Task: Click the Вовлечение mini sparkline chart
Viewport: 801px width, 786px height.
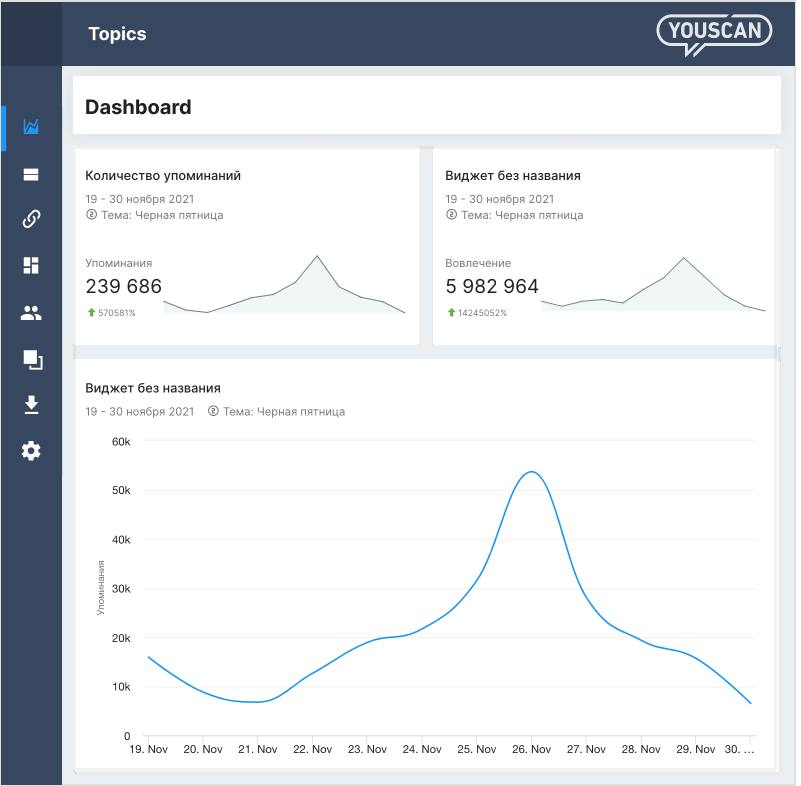Action: click(654, 288)
